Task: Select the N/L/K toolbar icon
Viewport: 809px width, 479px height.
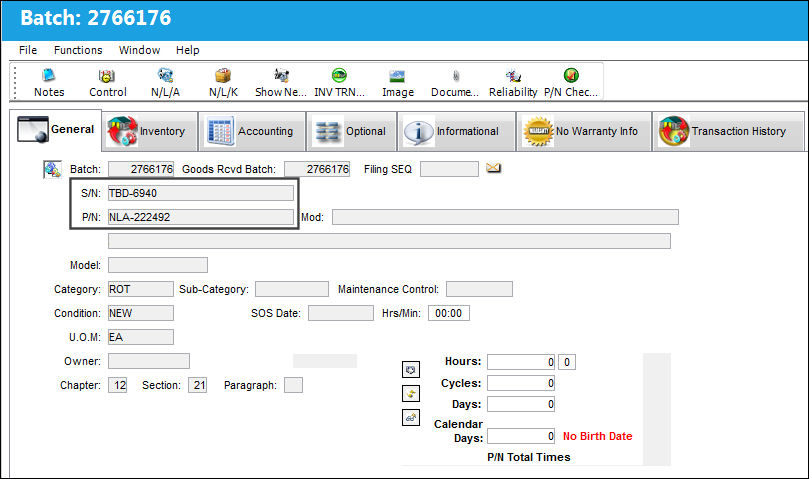Action: (x=223, y=76)
